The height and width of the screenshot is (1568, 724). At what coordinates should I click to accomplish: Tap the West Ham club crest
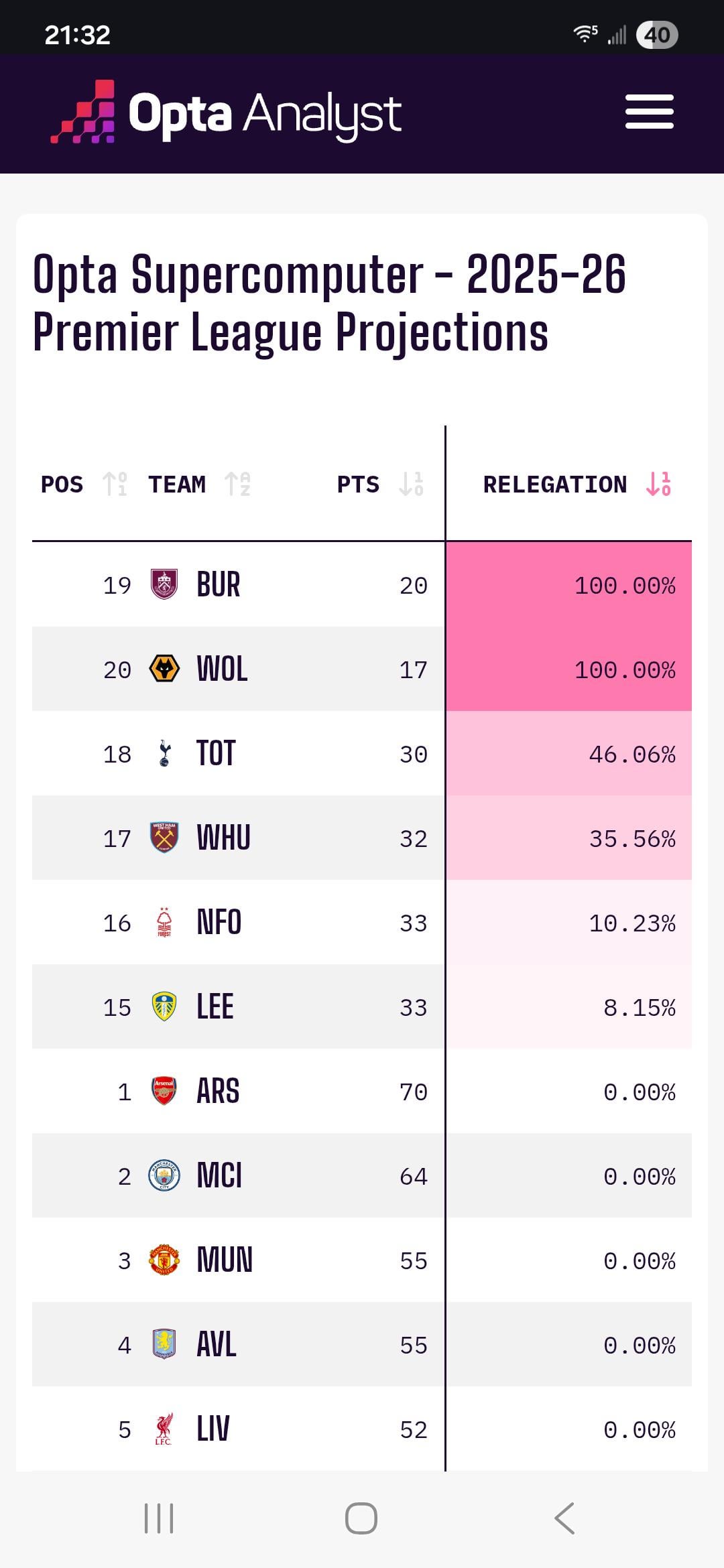click(x=164, y=838)
